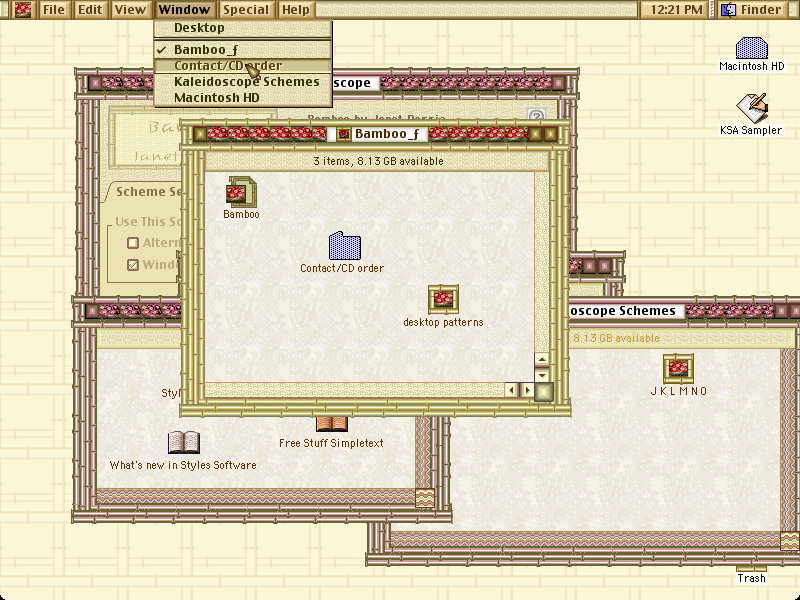Click the 12:21 PM menu bar clock
The height and width of the screenshot is (600, 800).
(676, 10)
